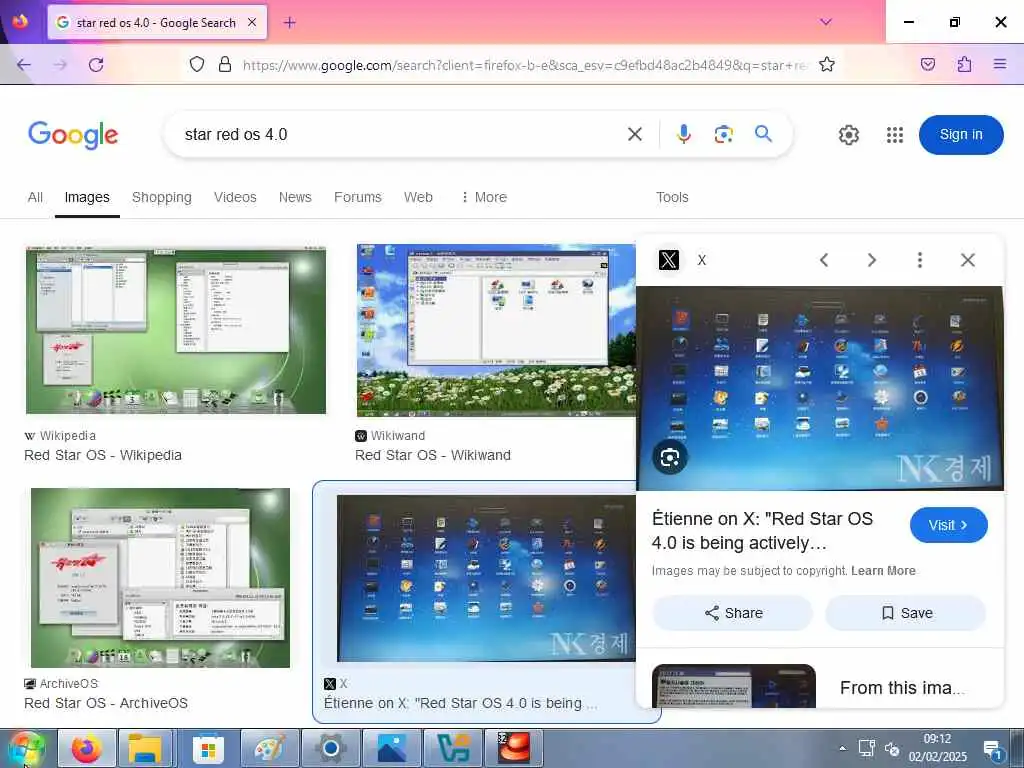Select the Images tab
The image size is (1024, 768).
(x=87, y=197)
